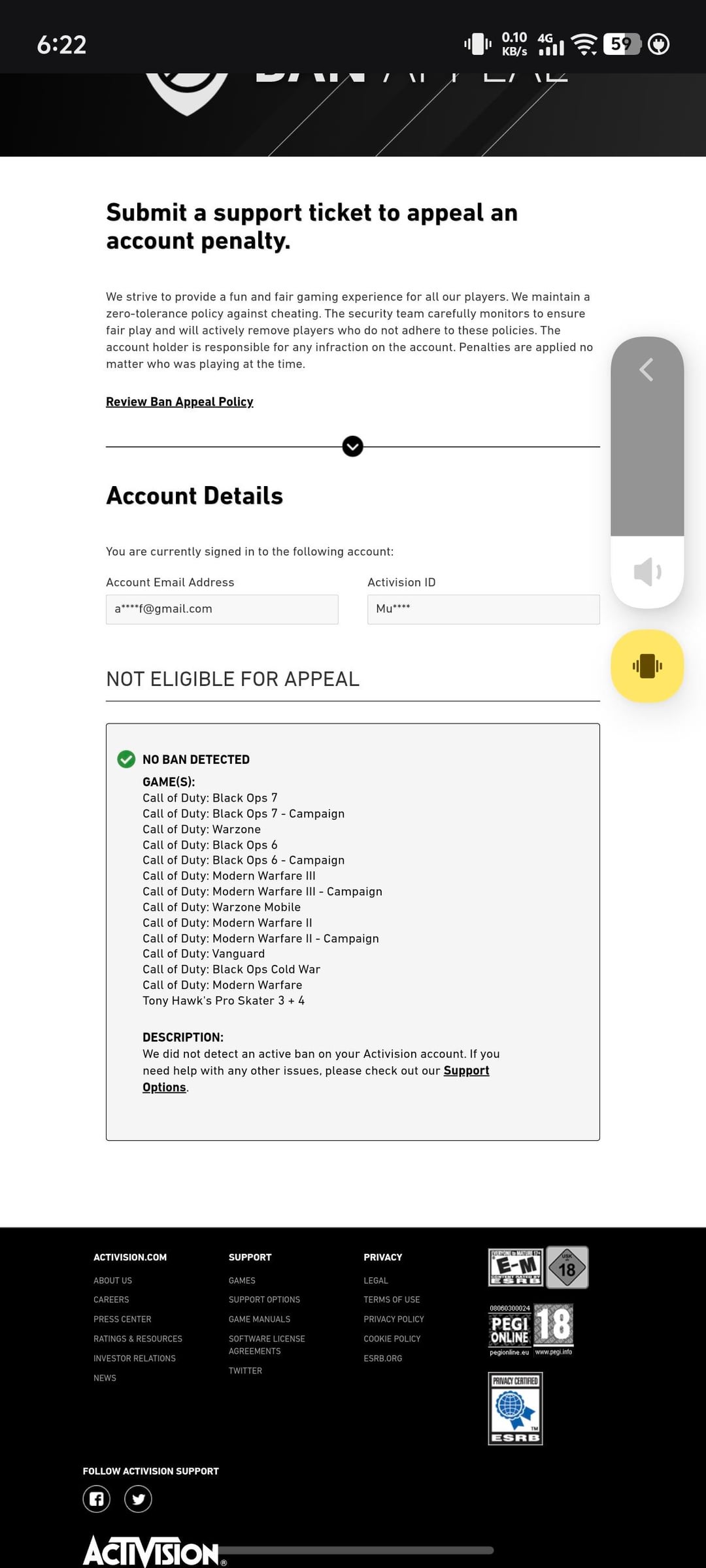Open the Game Manuals footer link
The height and width of the screenshot is (1568, 706).
[x=259, y=1319]
